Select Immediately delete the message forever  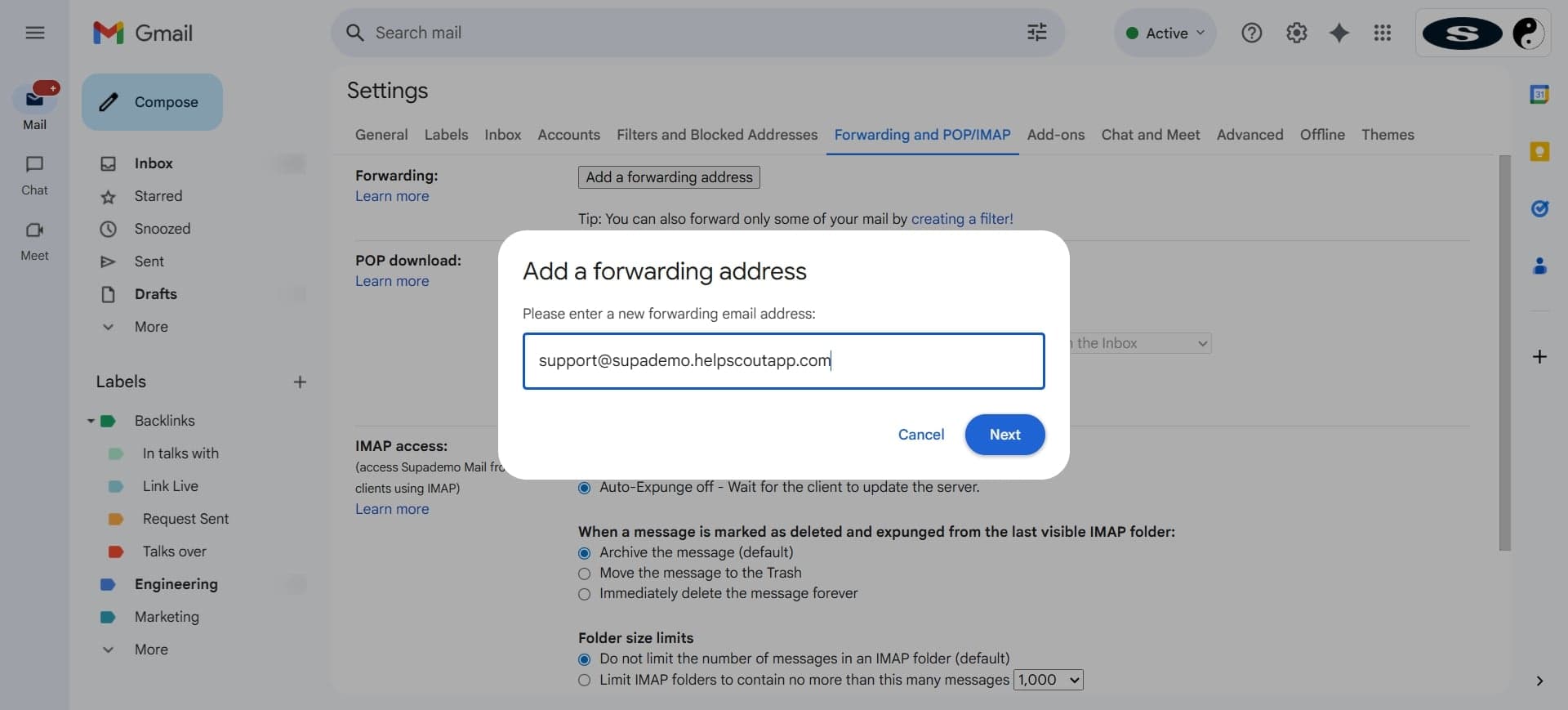(584, 594)
